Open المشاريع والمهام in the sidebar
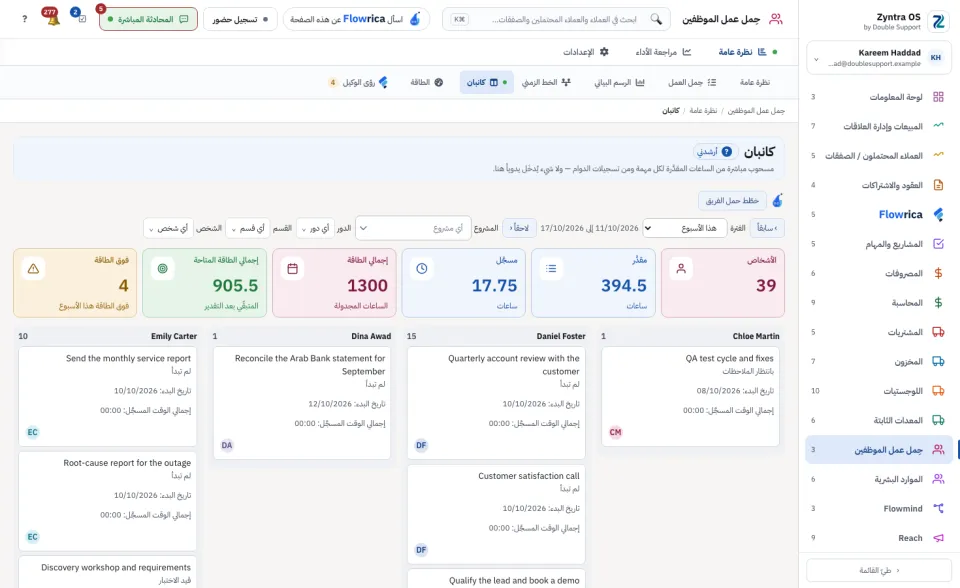Screen dimensions: 960x588 point(879,244)
